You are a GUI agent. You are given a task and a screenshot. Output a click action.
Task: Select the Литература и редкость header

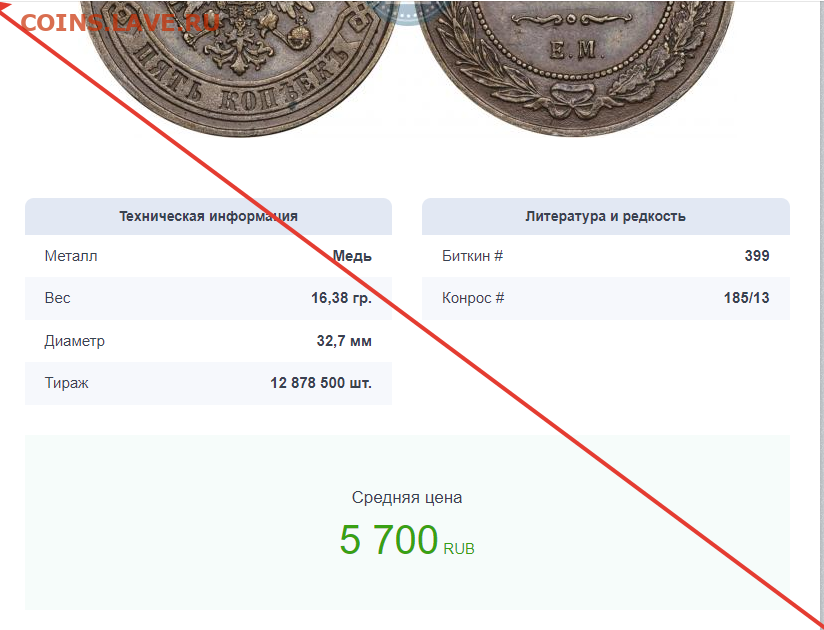pos(605,216)
